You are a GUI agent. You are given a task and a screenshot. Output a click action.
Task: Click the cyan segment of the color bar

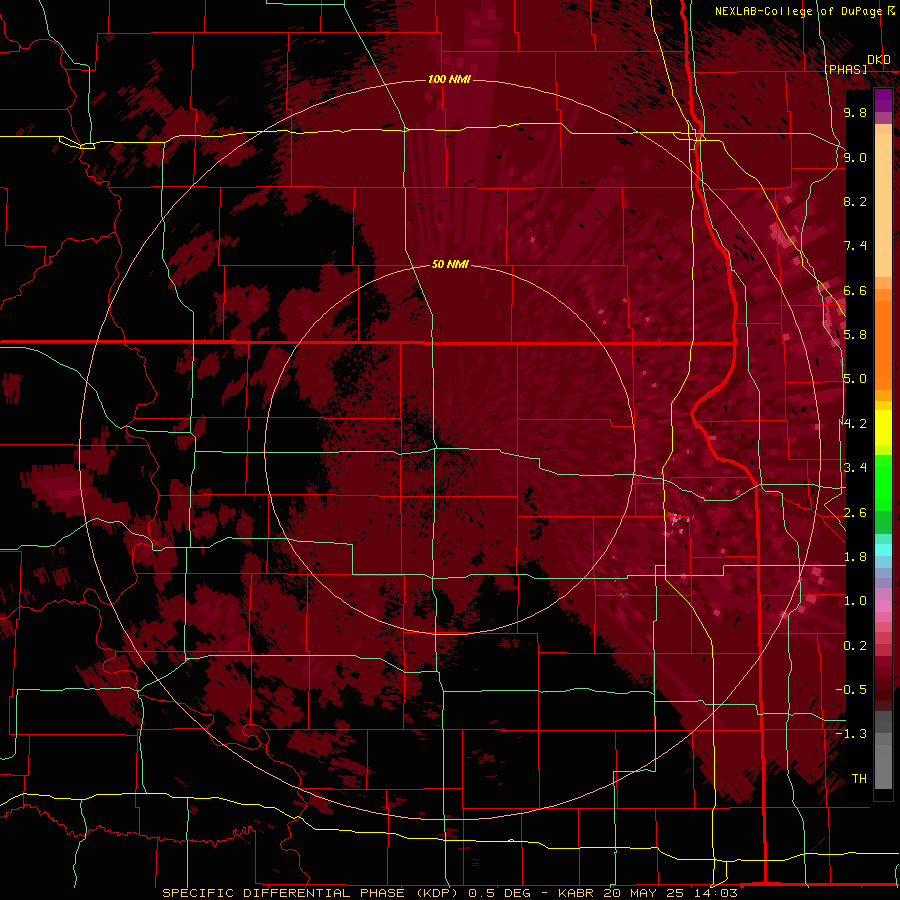pos(883,550)
